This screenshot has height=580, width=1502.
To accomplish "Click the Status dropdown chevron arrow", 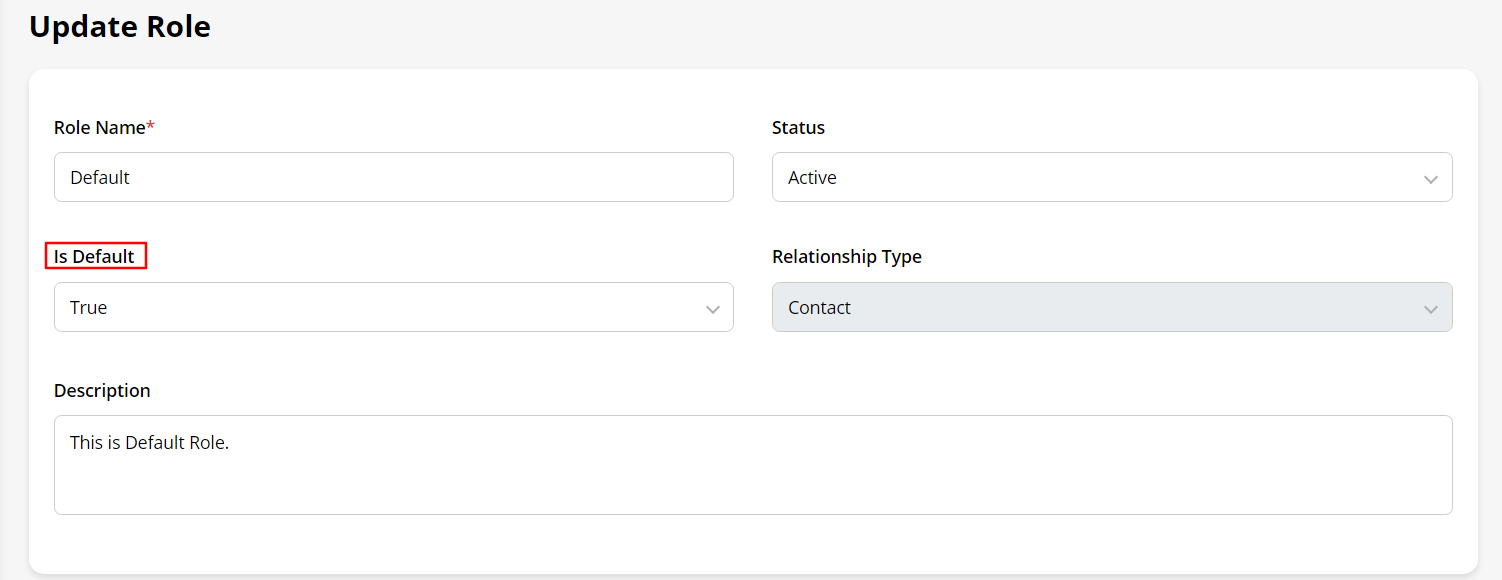I will click(1430, 180).
